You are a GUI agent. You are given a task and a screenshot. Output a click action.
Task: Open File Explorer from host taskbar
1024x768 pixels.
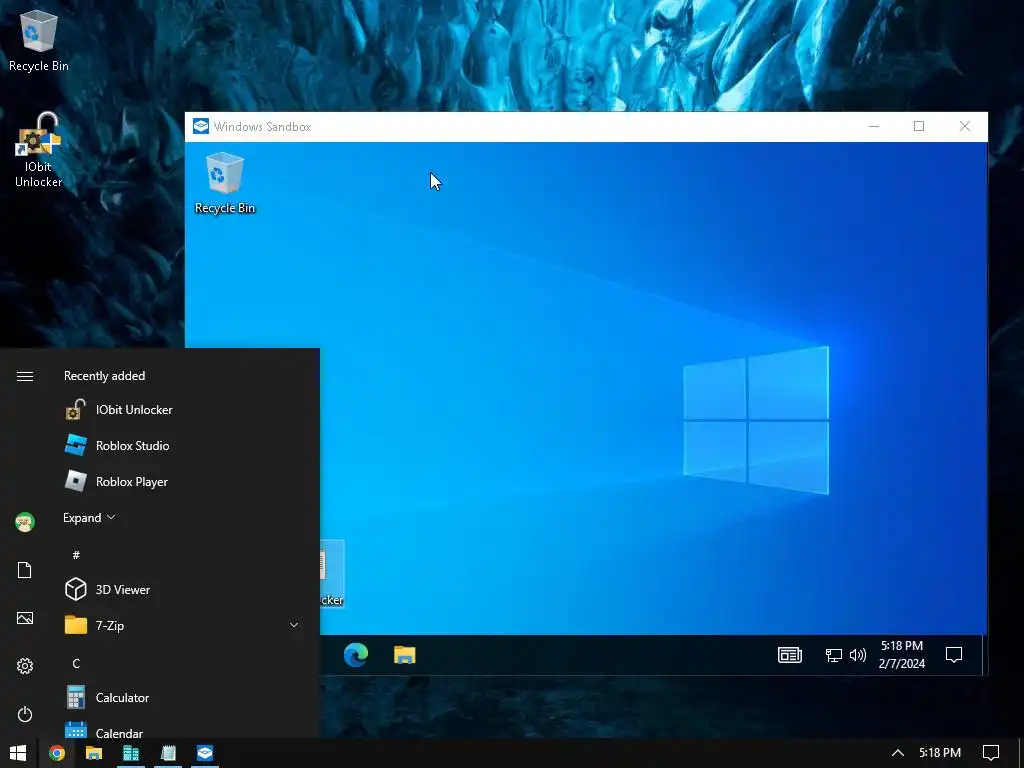94,753
